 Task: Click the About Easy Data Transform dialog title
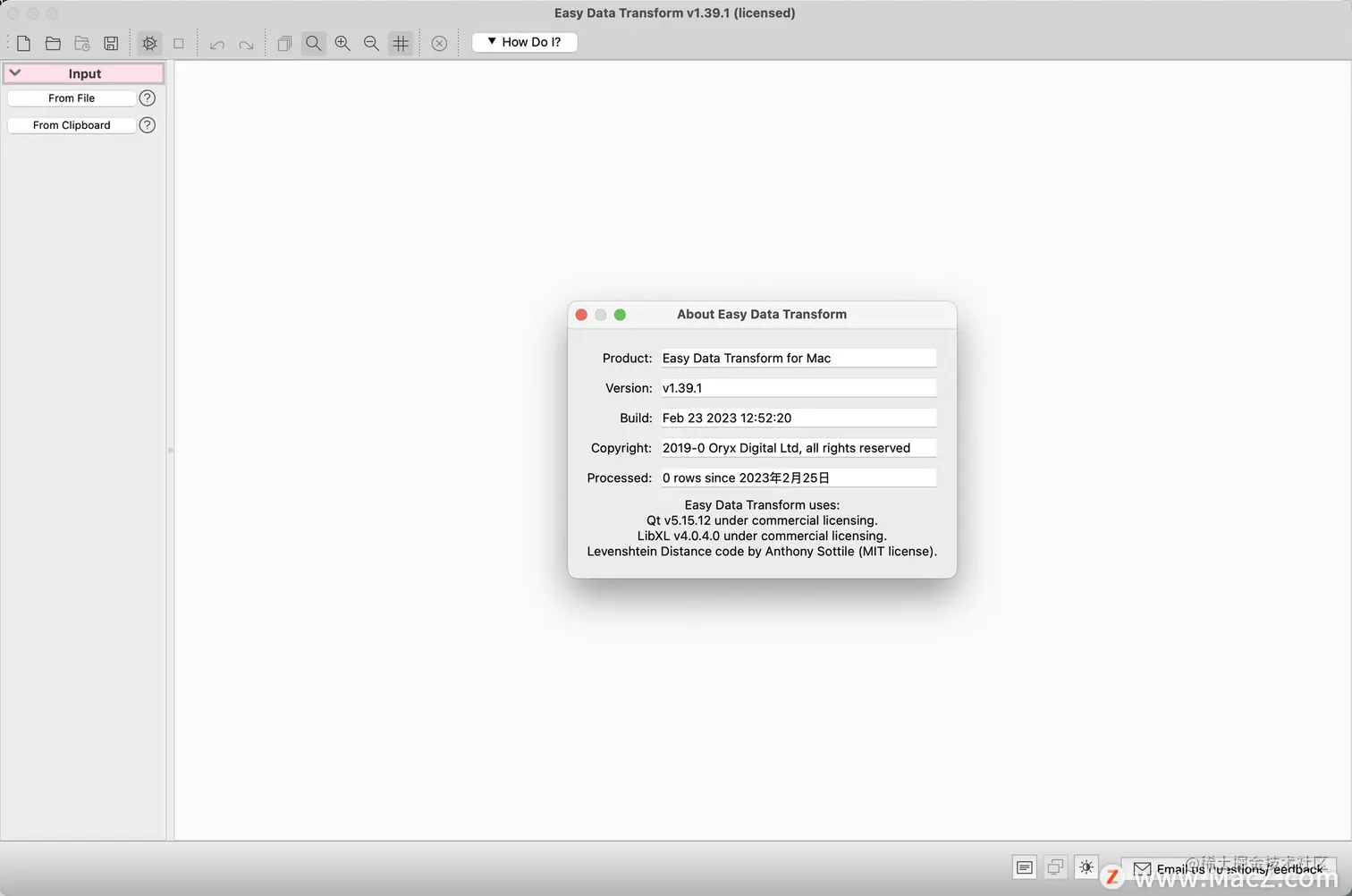click(762, 315)
